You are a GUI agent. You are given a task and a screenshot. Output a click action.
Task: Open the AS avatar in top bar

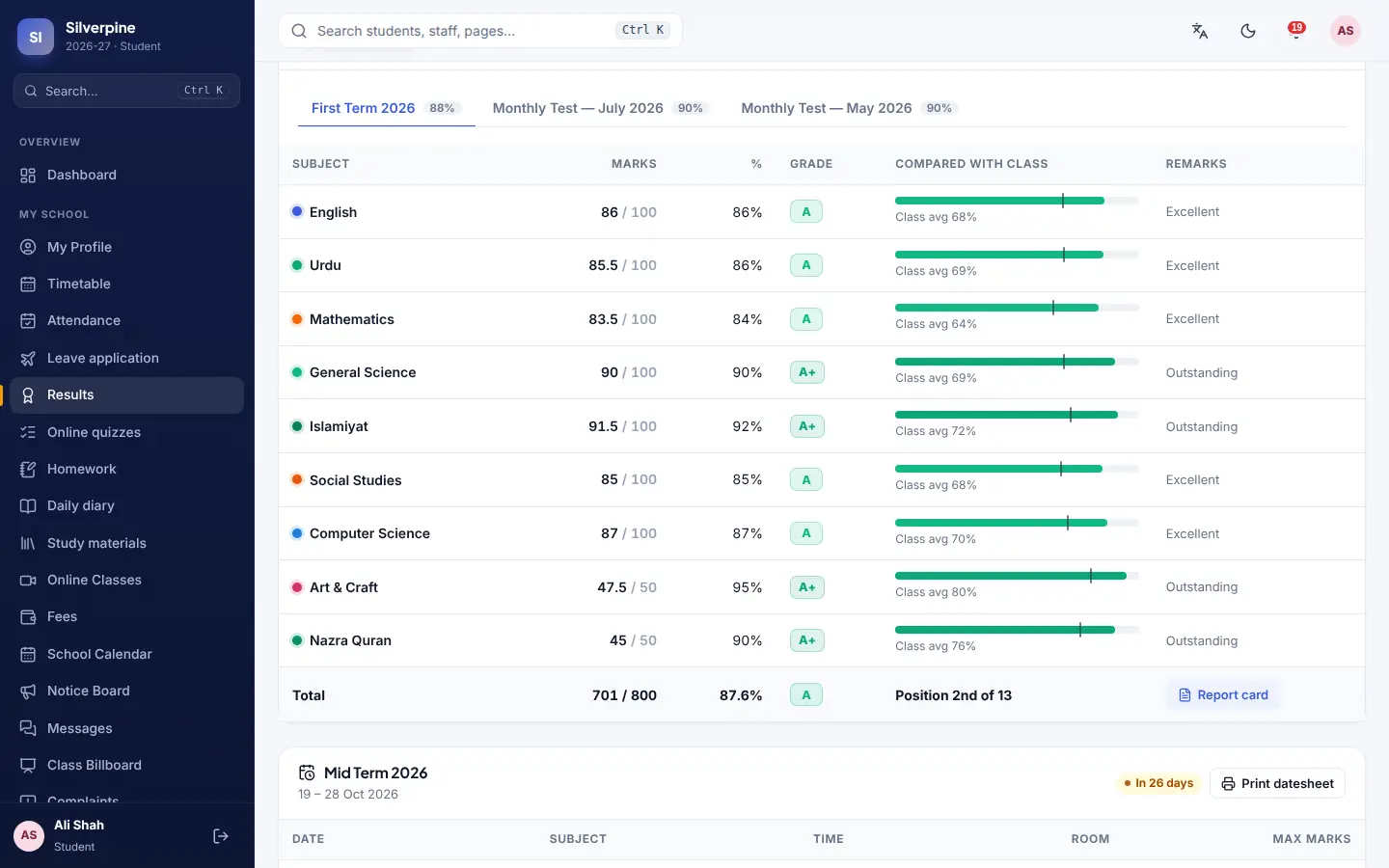[1345, 31]
